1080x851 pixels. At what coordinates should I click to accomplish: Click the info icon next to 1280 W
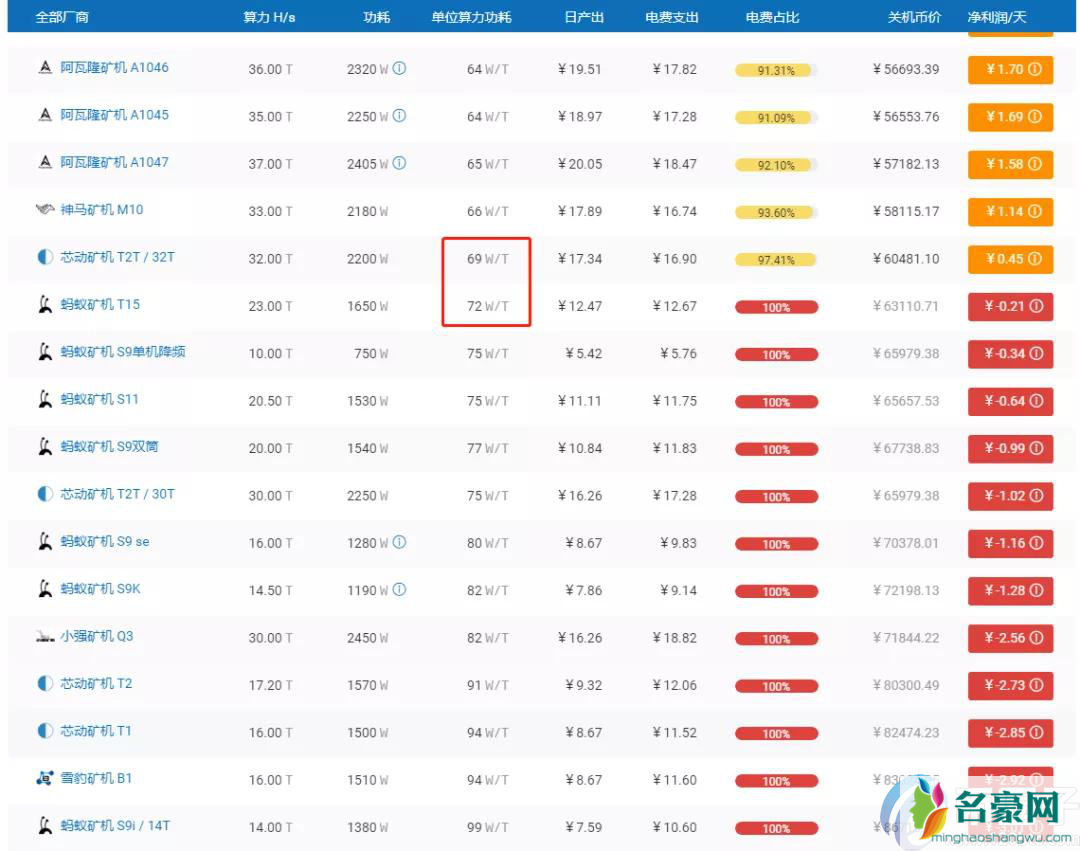click(399, 543)
